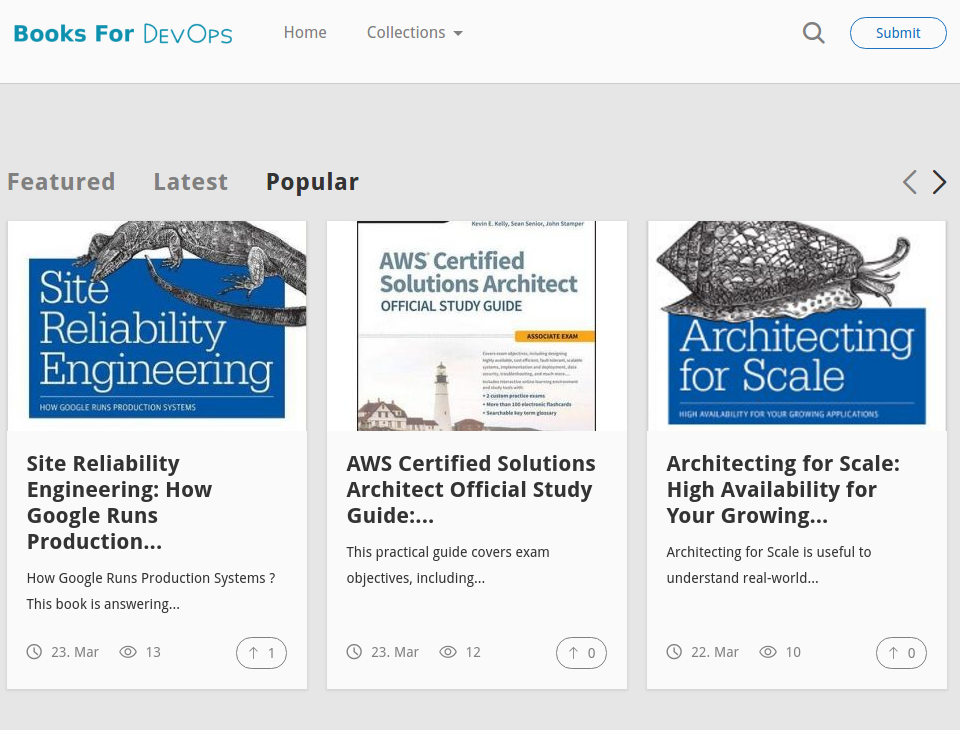Click the views eye icon showing 10
Image resolution: width=960 pixels, height=730 pixels.
768,651
